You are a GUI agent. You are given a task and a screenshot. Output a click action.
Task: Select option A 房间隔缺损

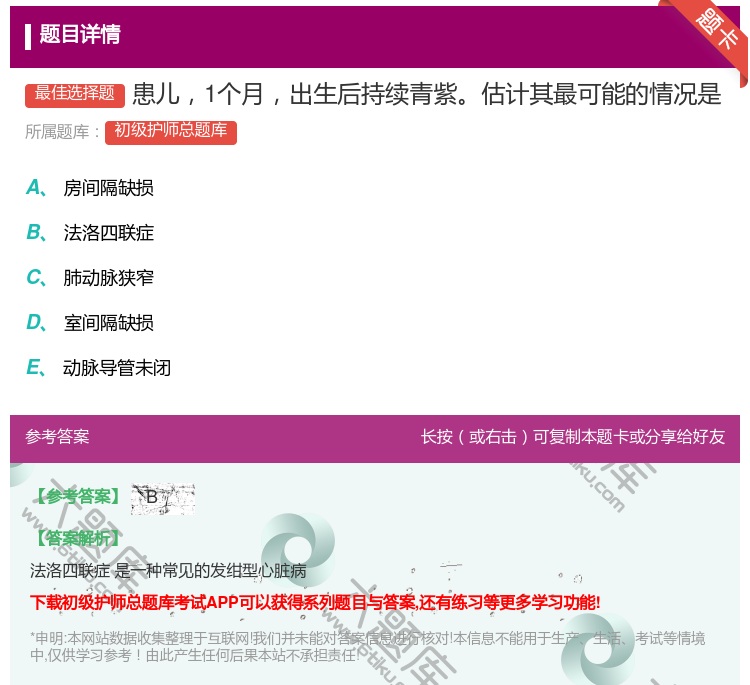pyautogui.click(x=90, y=188)
